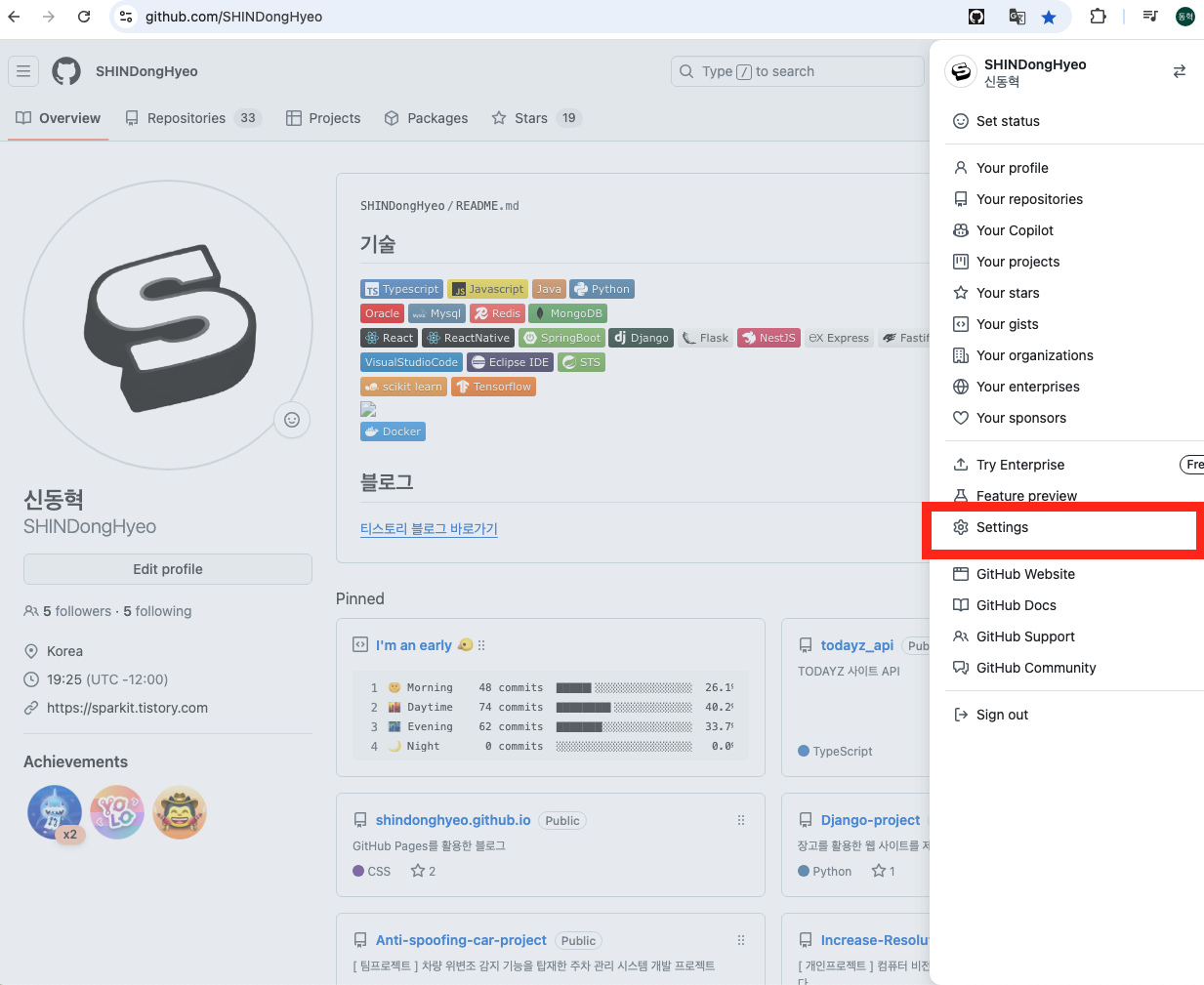Open Settings from the user menu

[1074, 527]
